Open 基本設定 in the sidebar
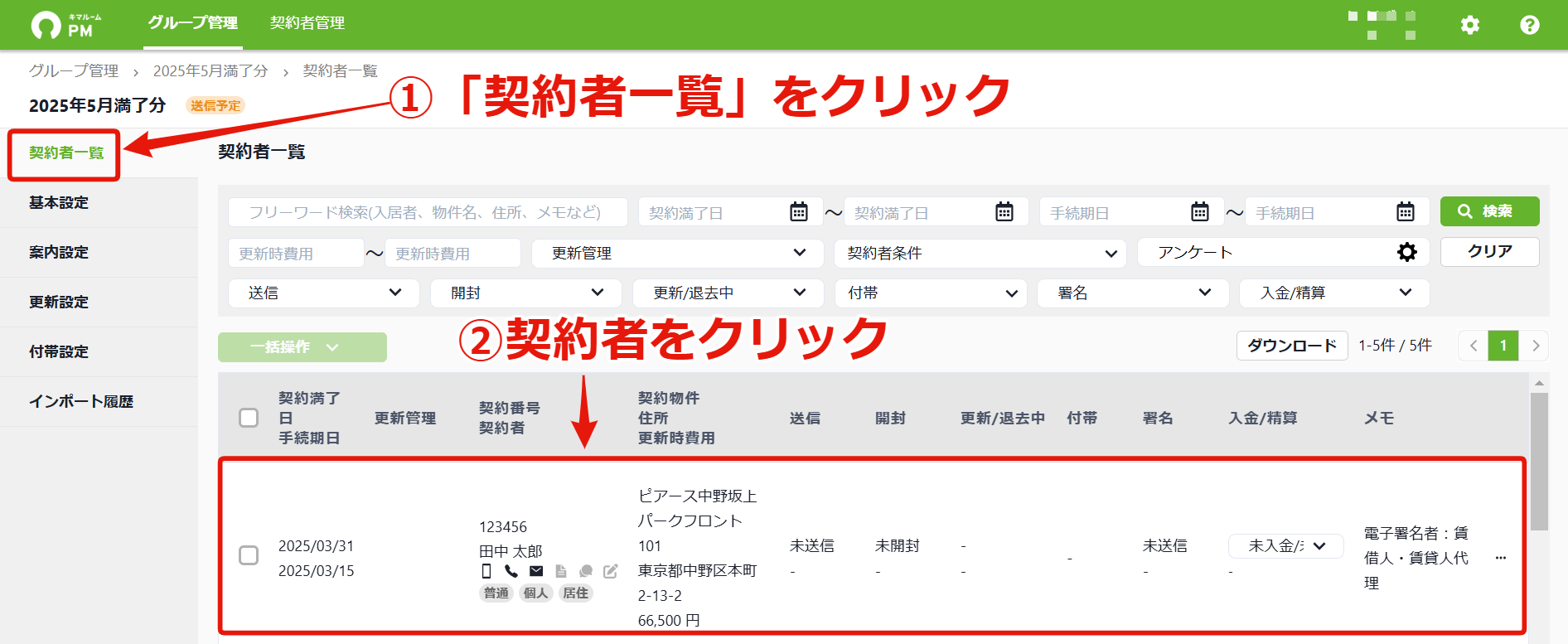 [58, 202]
